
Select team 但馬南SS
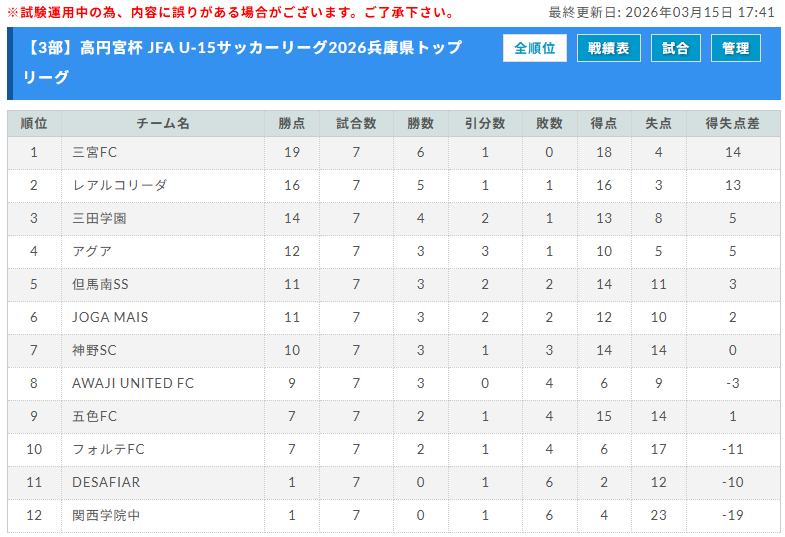click(100, 284)
